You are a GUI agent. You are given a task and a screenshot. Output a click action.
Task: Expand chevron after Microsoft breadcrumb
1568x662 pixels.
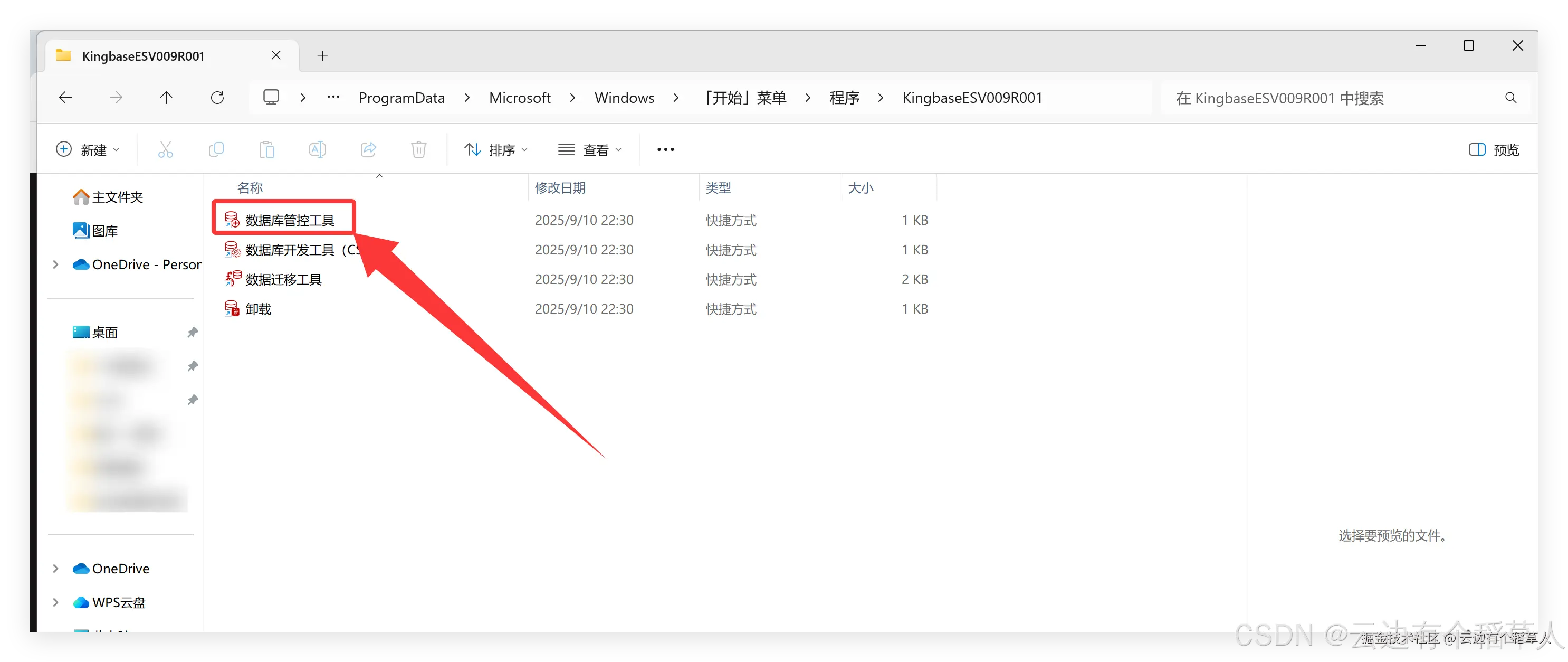pyautogui.click(x=572, y=98)
